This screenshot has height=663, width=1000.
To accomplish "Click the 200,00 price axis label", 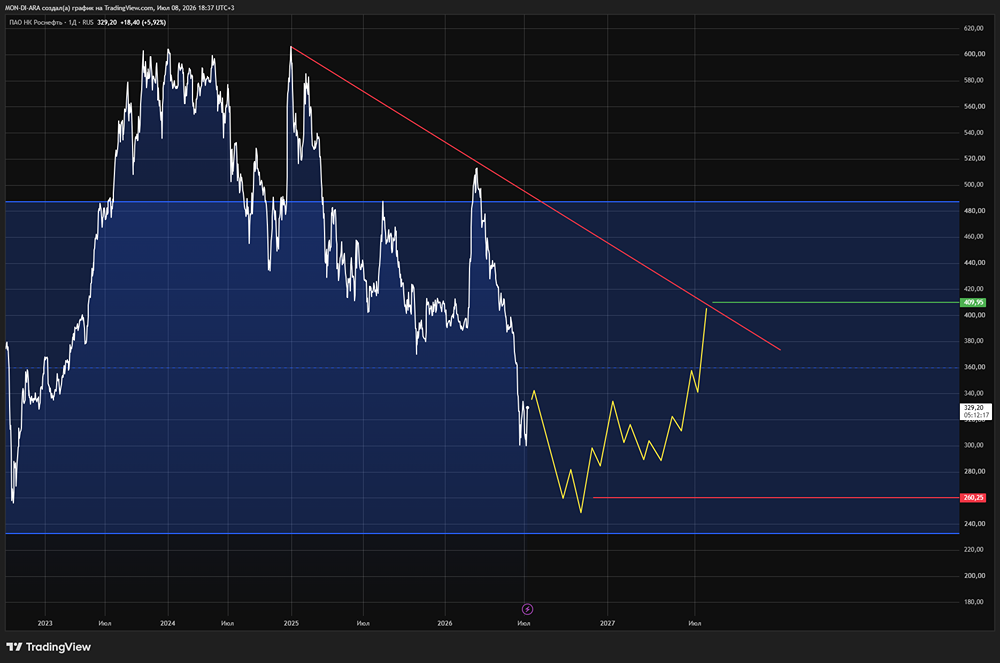I will pyautogui.click(x=973, y=576).
